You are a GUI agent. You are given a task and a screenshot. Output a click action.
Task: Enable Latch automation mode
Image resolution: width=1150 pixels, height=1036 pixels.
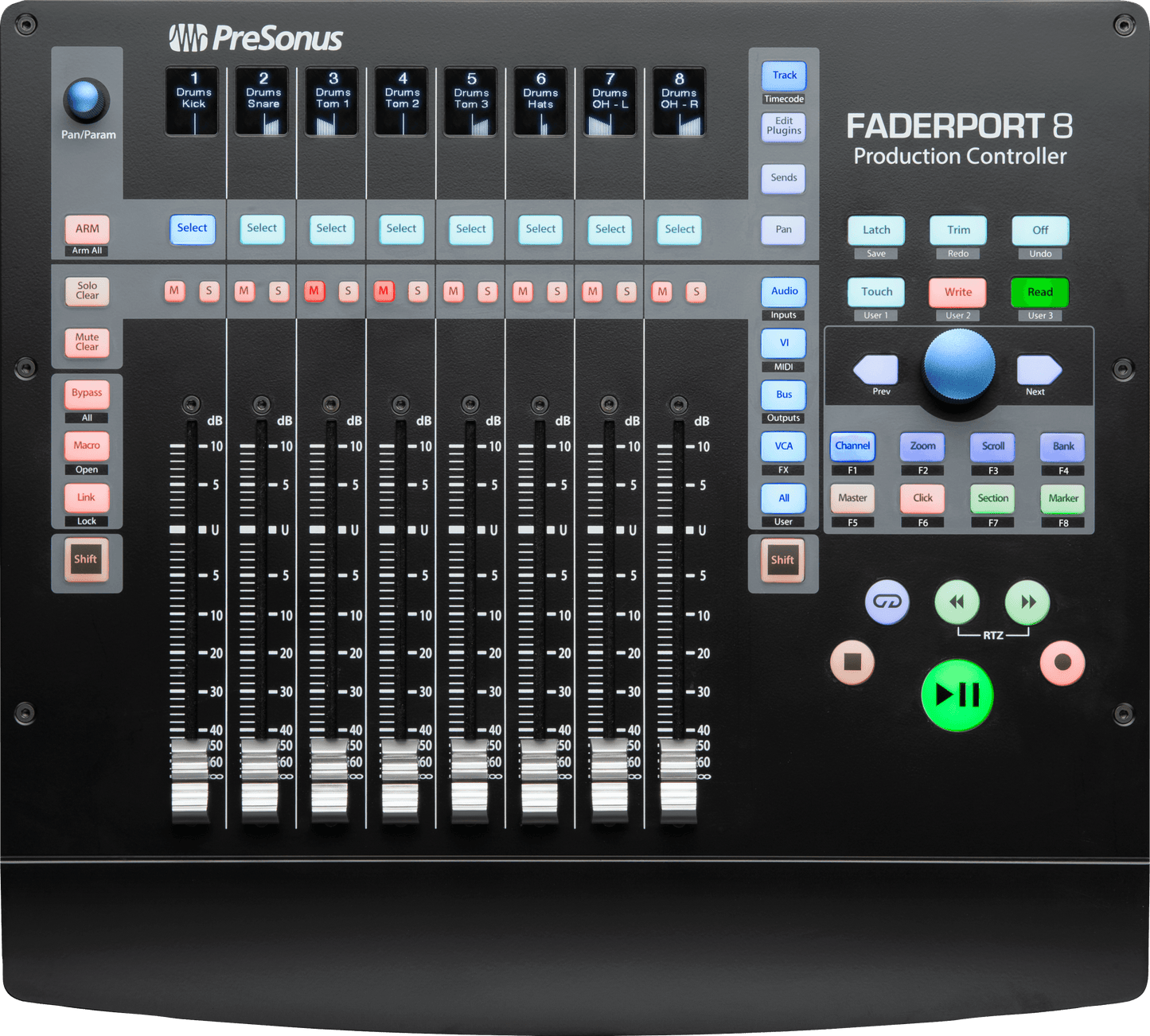click(876, 230)
